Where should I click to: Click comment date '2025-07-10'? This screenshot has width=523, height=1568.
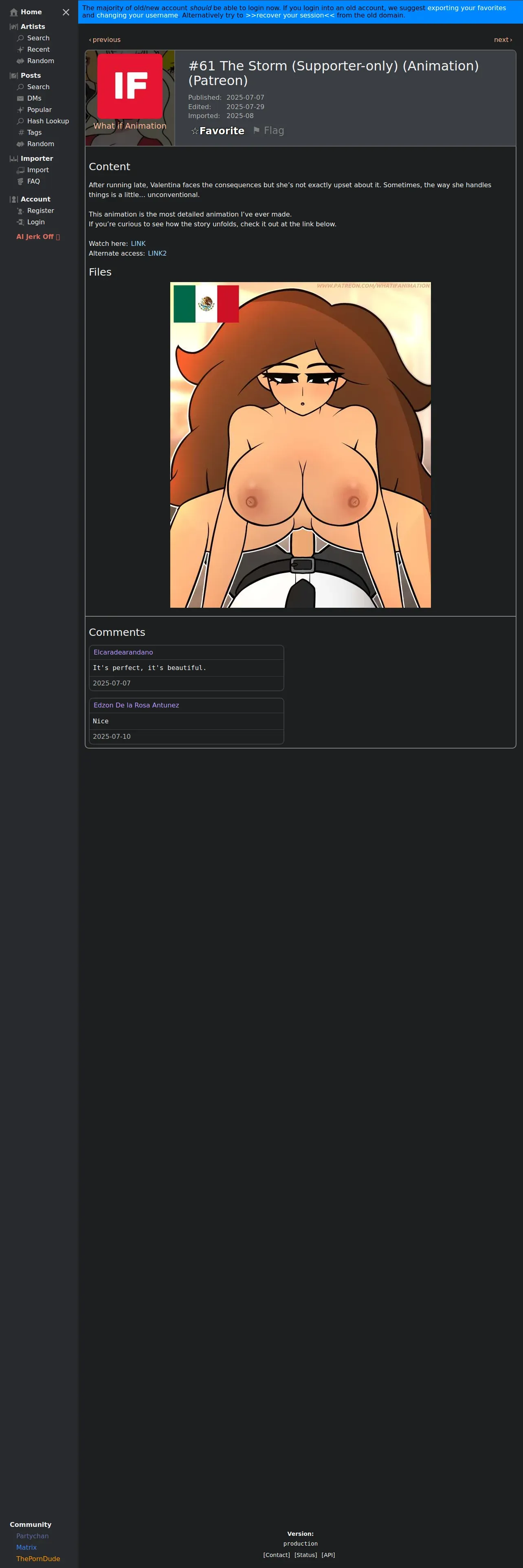(112, 736)
